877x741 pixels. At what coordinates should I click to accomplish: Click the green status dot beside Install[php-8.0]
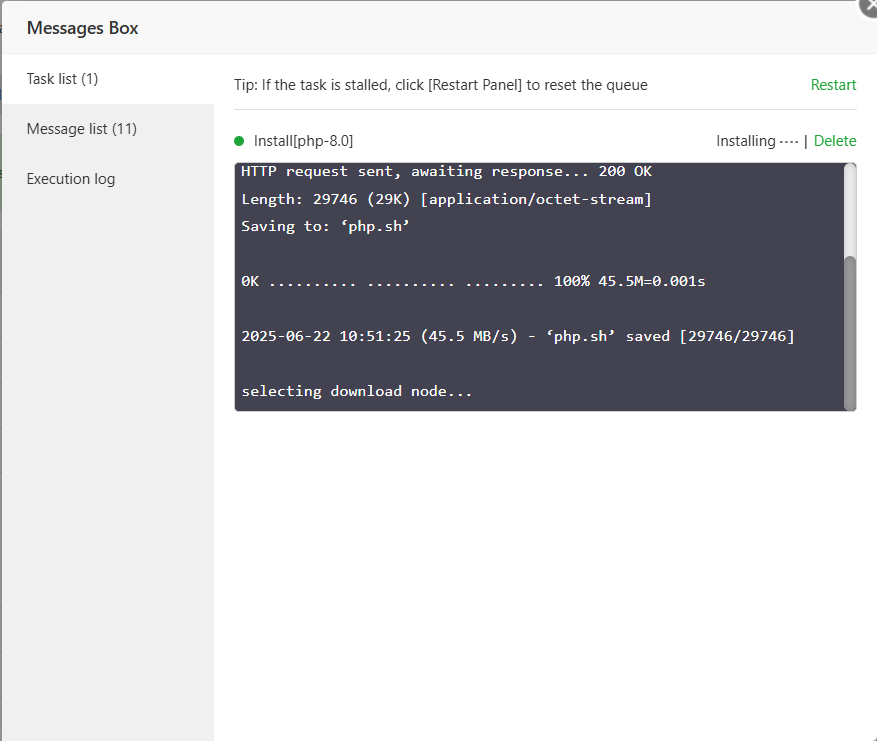[240, 140]
